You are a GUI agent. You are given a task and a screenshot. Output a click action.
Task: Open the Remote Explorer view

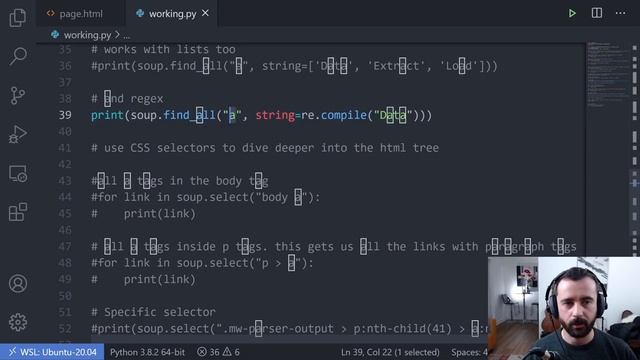click(x=18, y=173)
